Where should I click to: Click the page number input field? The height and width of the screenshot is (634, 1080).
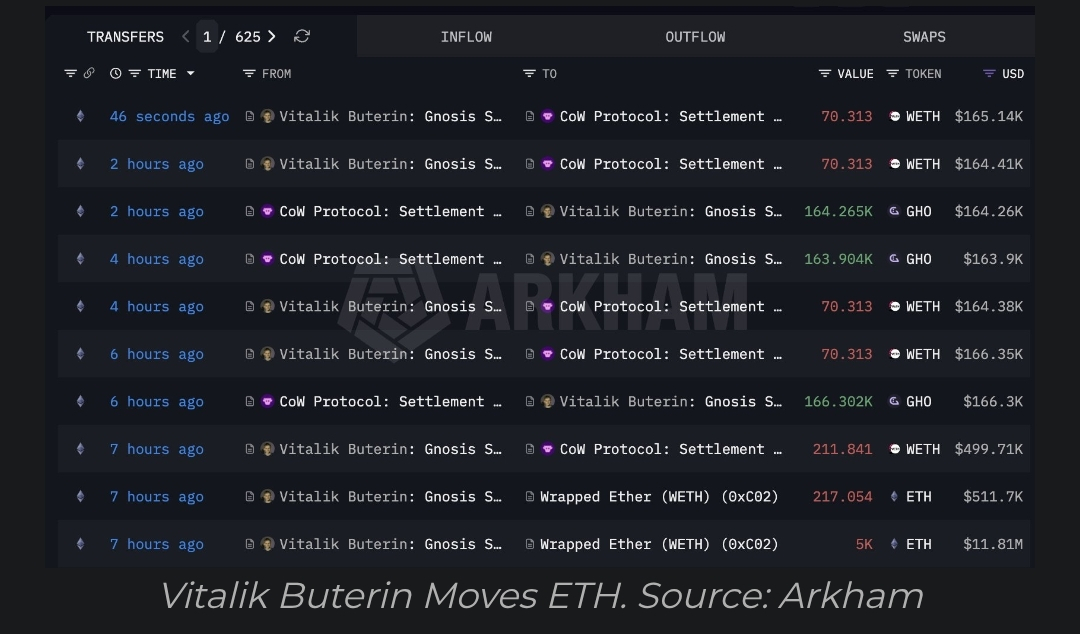tap(207, 37)
